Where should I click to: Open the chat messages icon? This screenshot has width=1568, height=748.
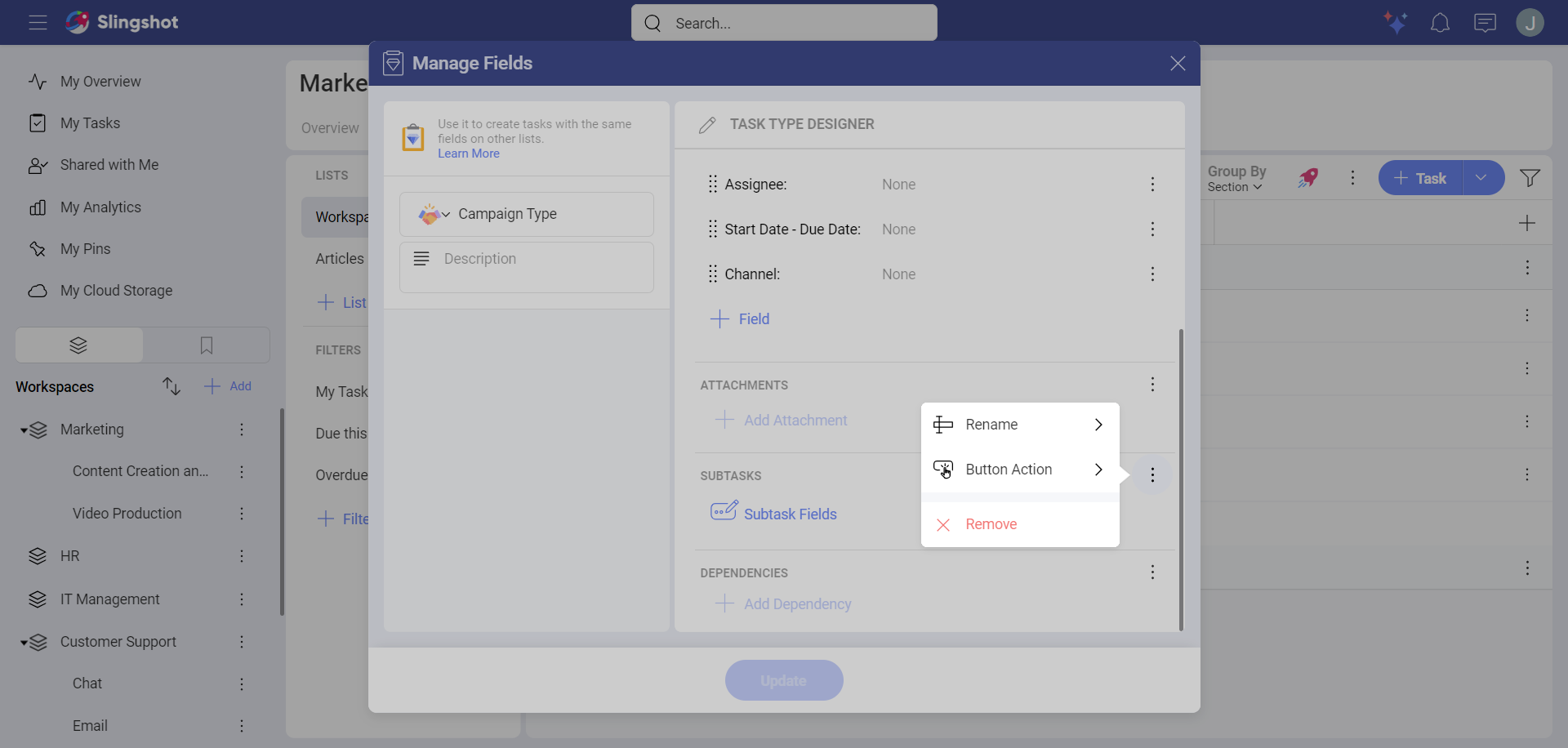click(x=1485, y=23)
